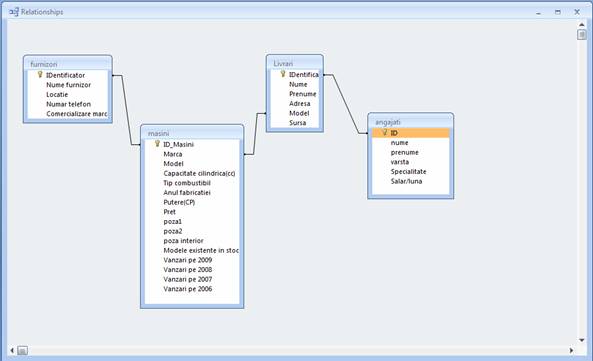
Task: Click the Relationships window title icon
Action: pos(14,12)
